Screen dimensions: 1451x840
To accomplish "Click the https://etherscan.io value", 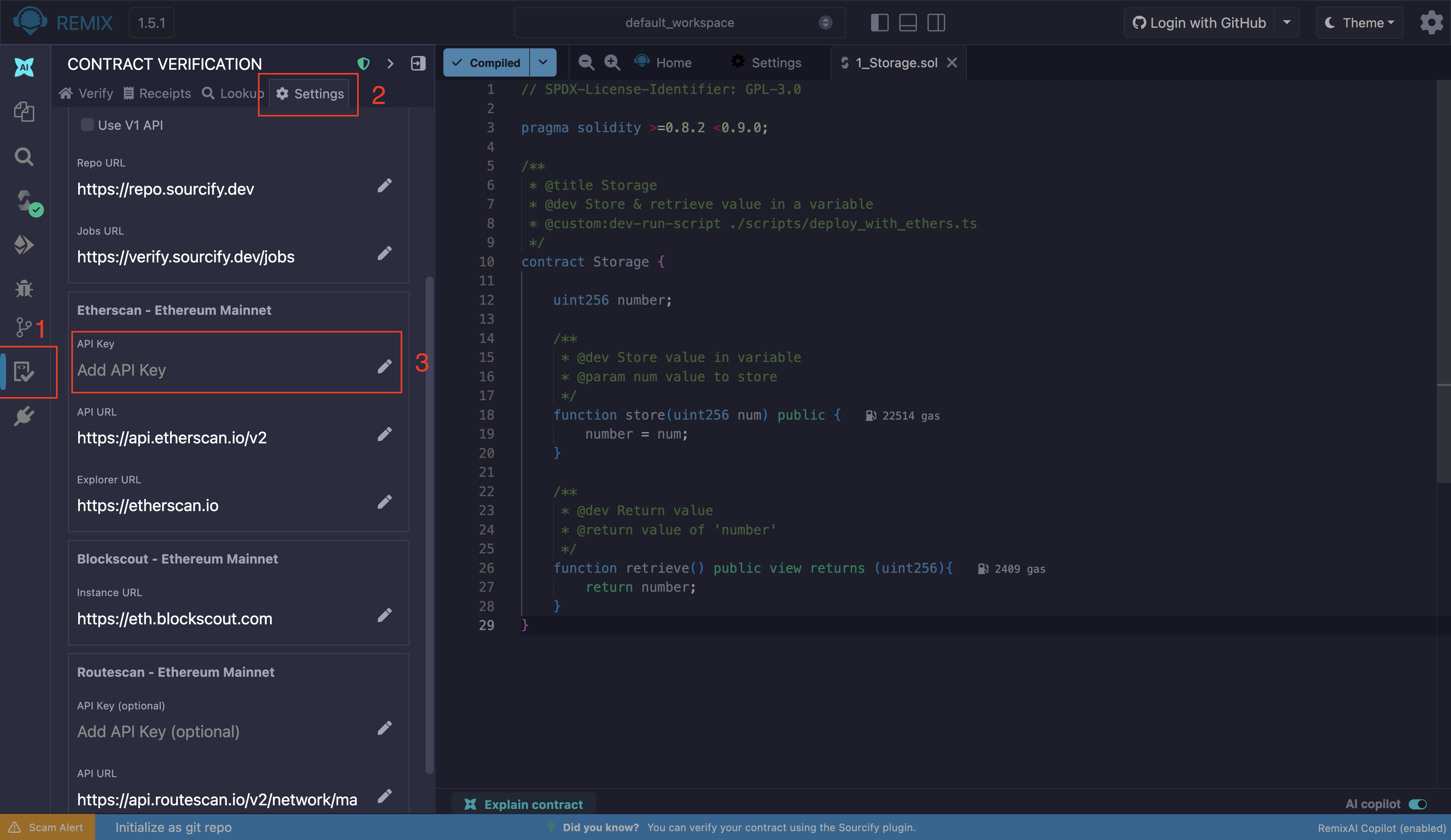I will 148,505.
